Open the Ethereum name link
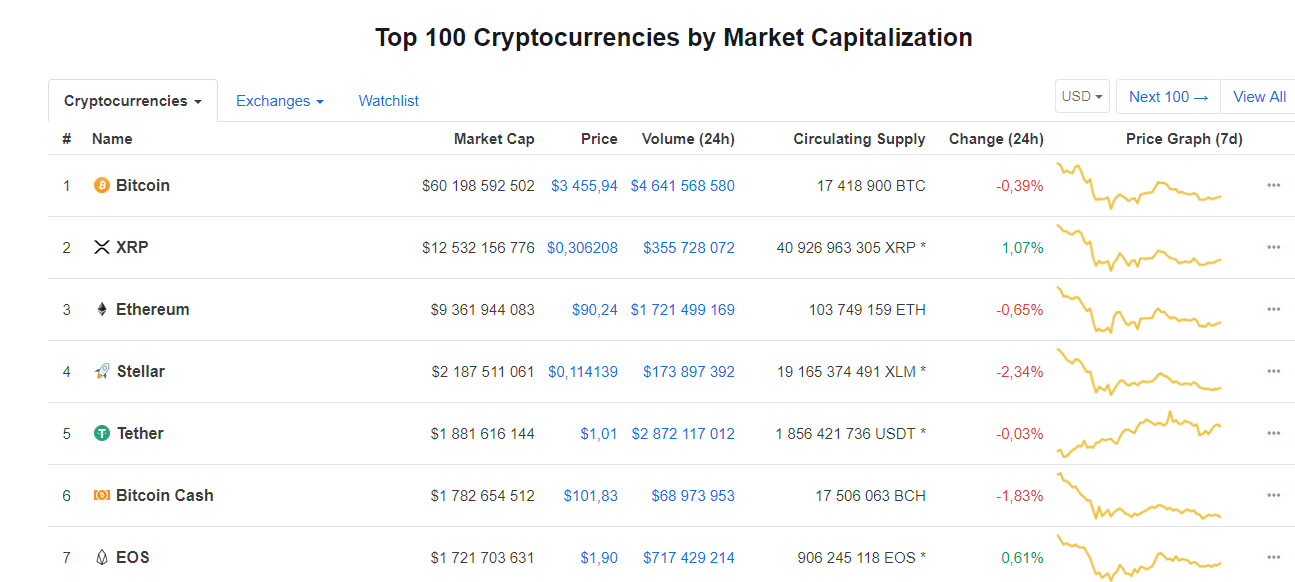Image resolution: width=1295 pixels, height=582 pixels. 152,309
